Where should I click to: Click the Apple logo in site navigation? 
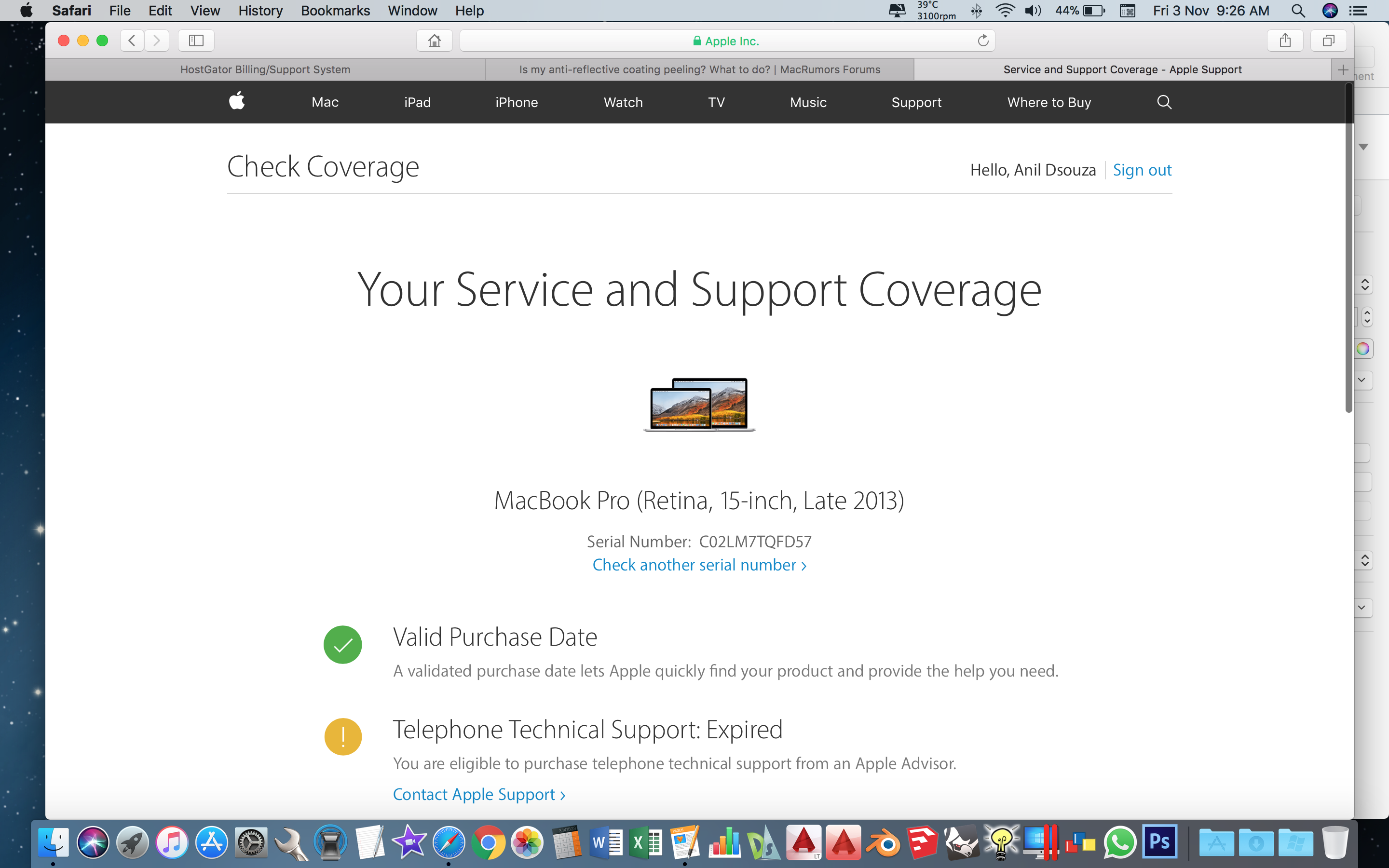click(x=237, y=102)
